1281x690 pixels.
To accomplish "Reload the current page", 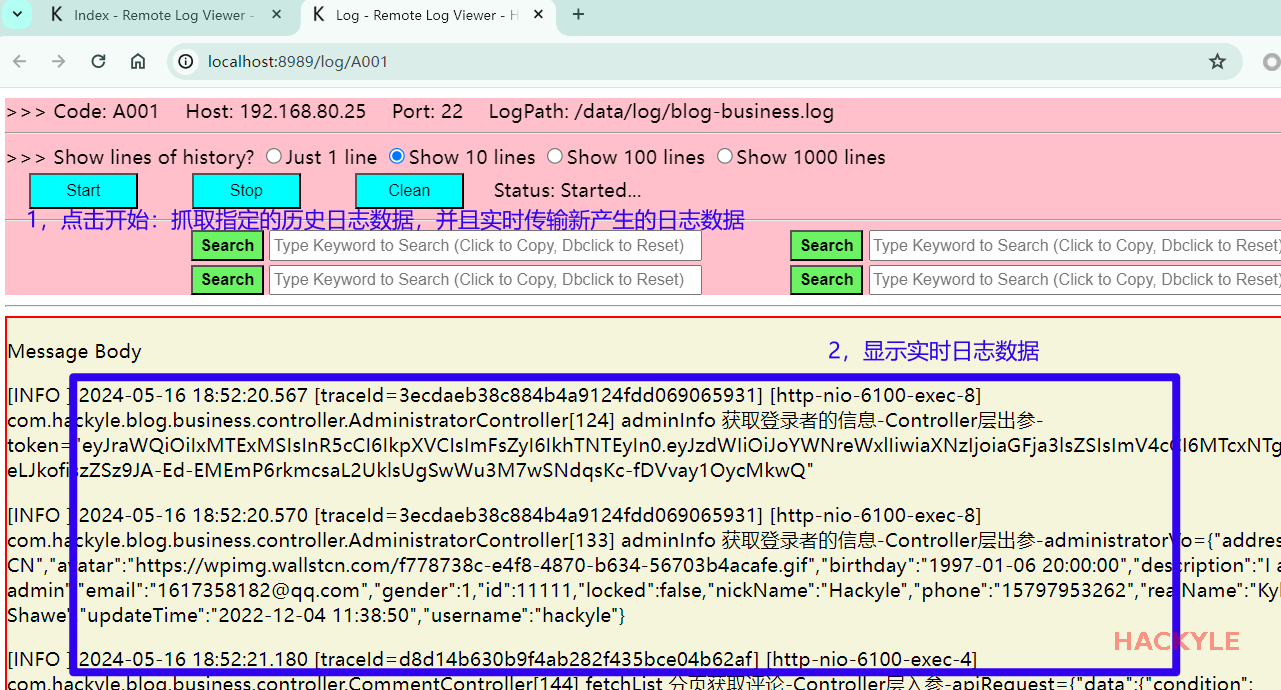I will pos(98,61).
